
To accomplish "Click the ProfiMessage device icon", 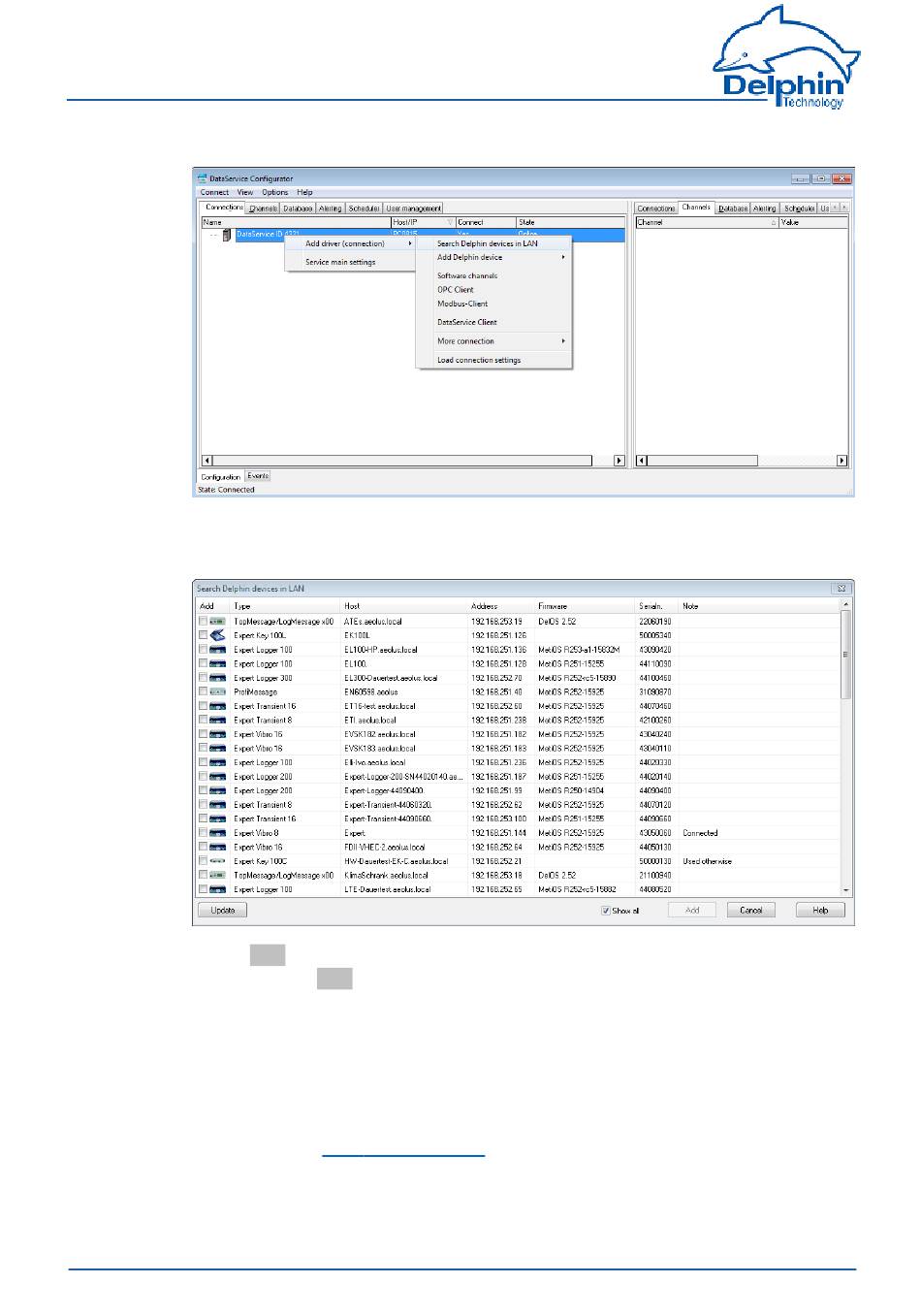I will [x=217, y=691].
